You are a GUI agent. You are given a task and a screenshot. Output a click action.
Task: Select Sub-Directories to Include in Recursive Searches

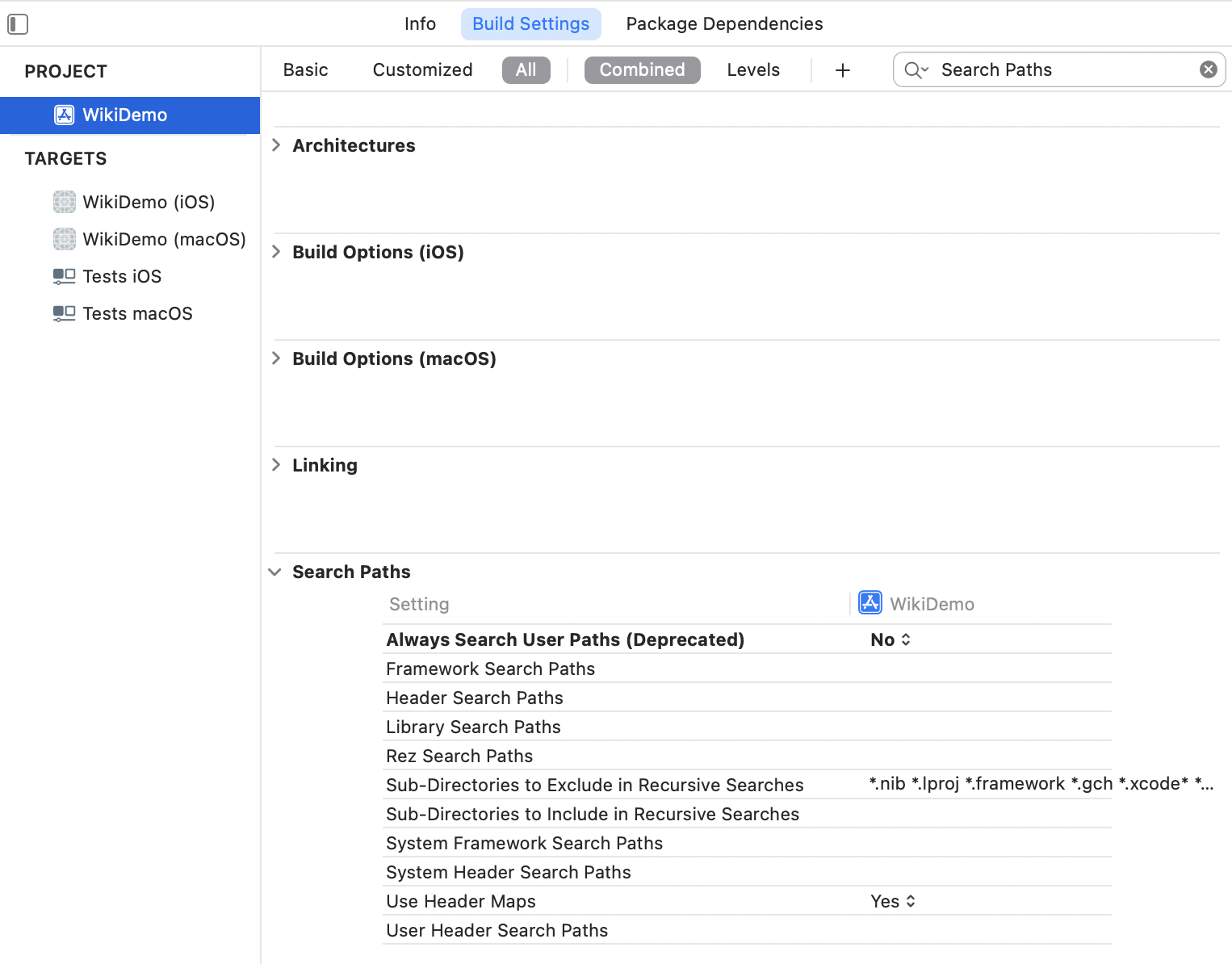(593, 814)
